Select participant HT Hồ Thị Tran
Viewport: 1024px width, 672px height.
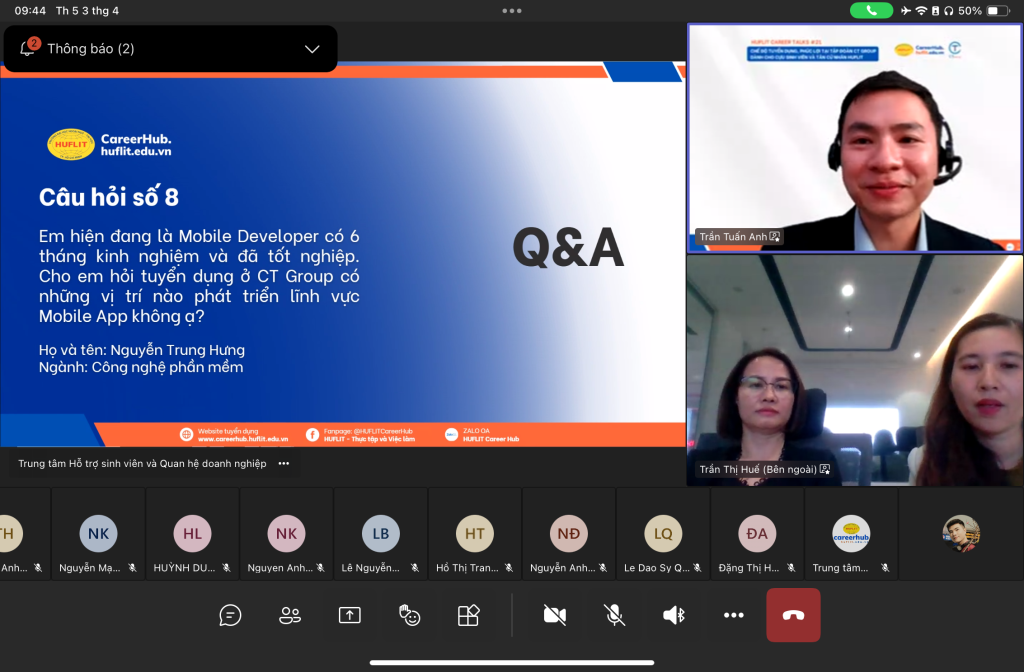coord(475,545)
